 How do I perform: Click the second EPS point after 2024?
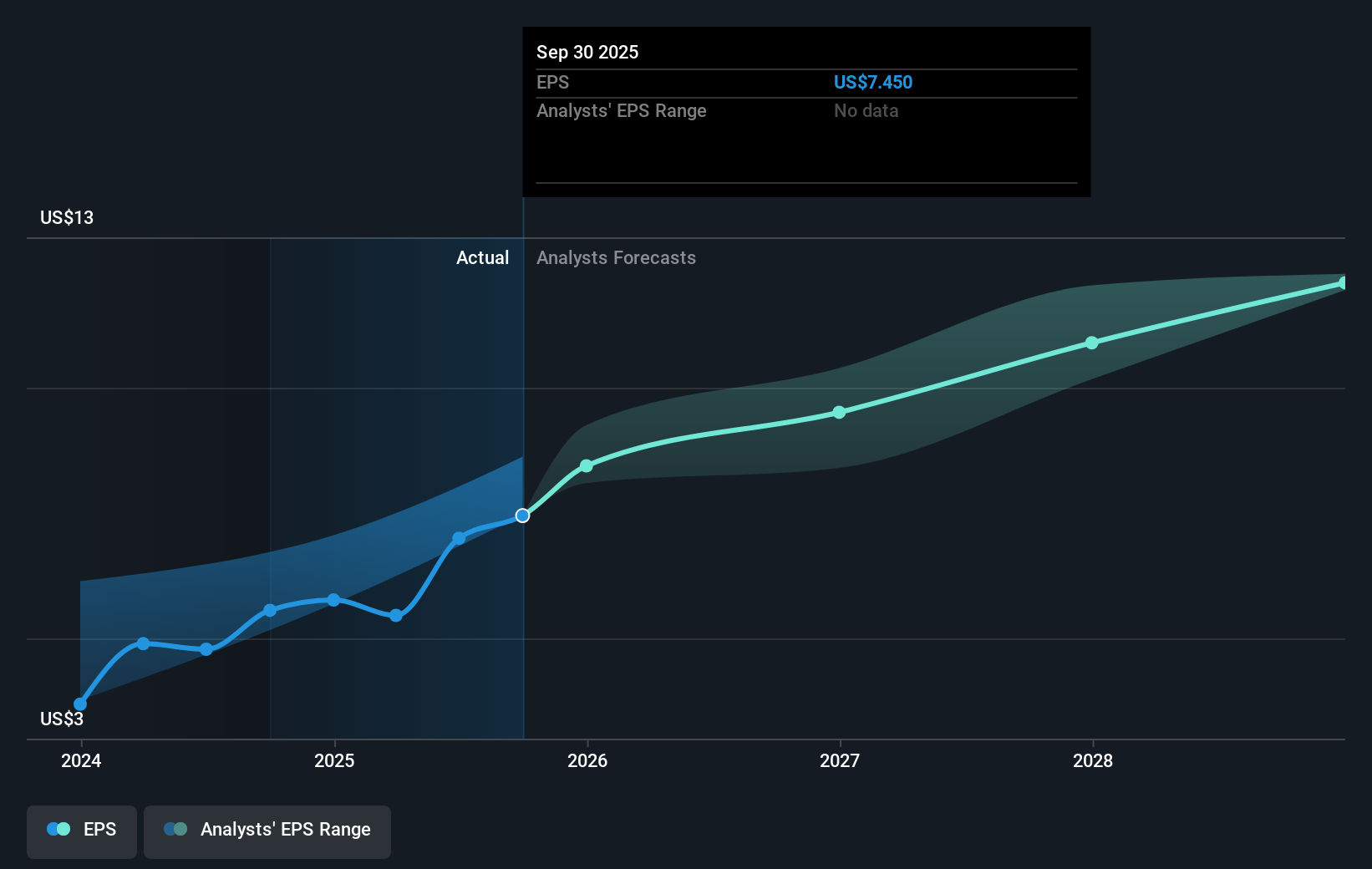click(143, 643)
